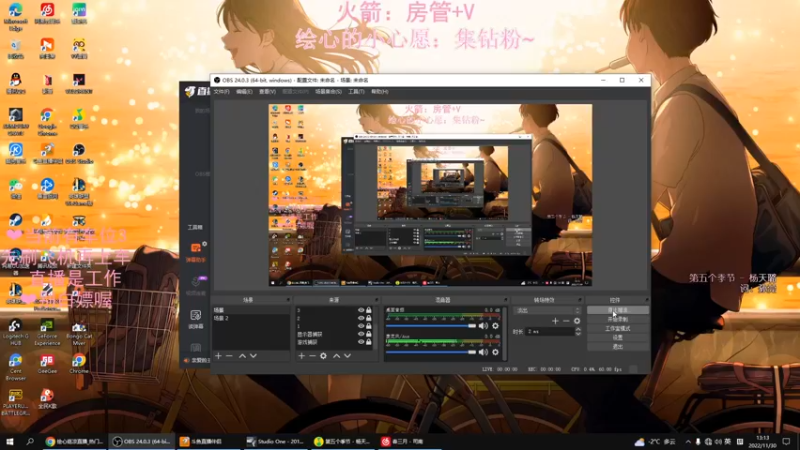Viewport: 800px width, 450px height.
Task: Open Bongo Cat Mver desktop shortcut
Action: coord(79,332)
